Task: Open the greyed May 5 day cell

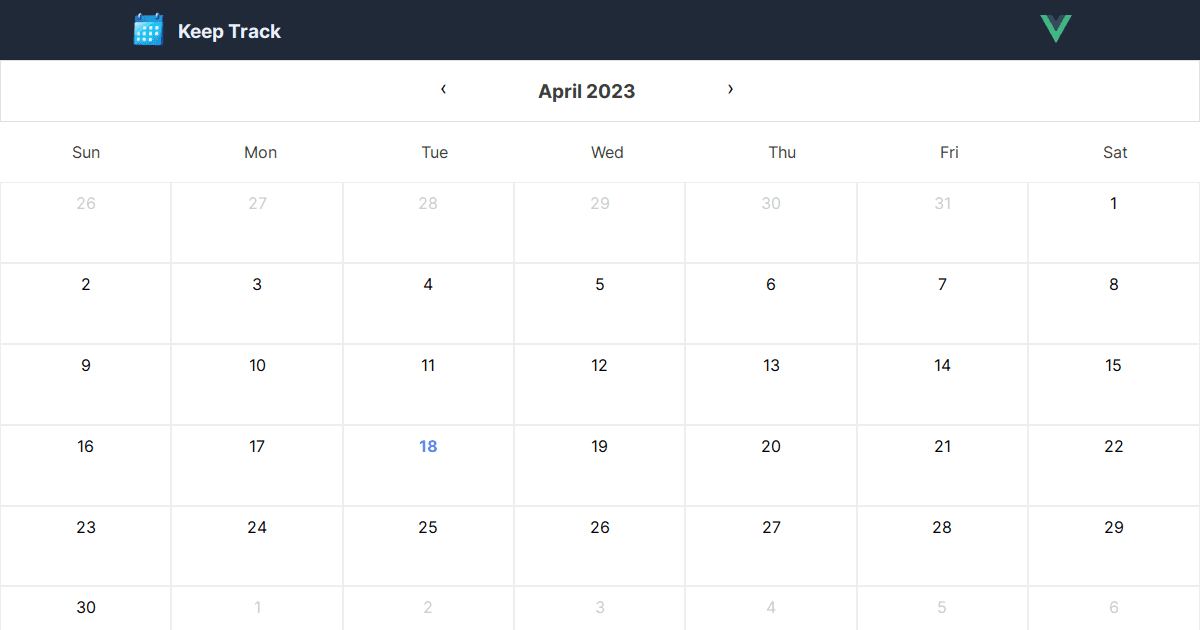Action: tap(942, 608)
